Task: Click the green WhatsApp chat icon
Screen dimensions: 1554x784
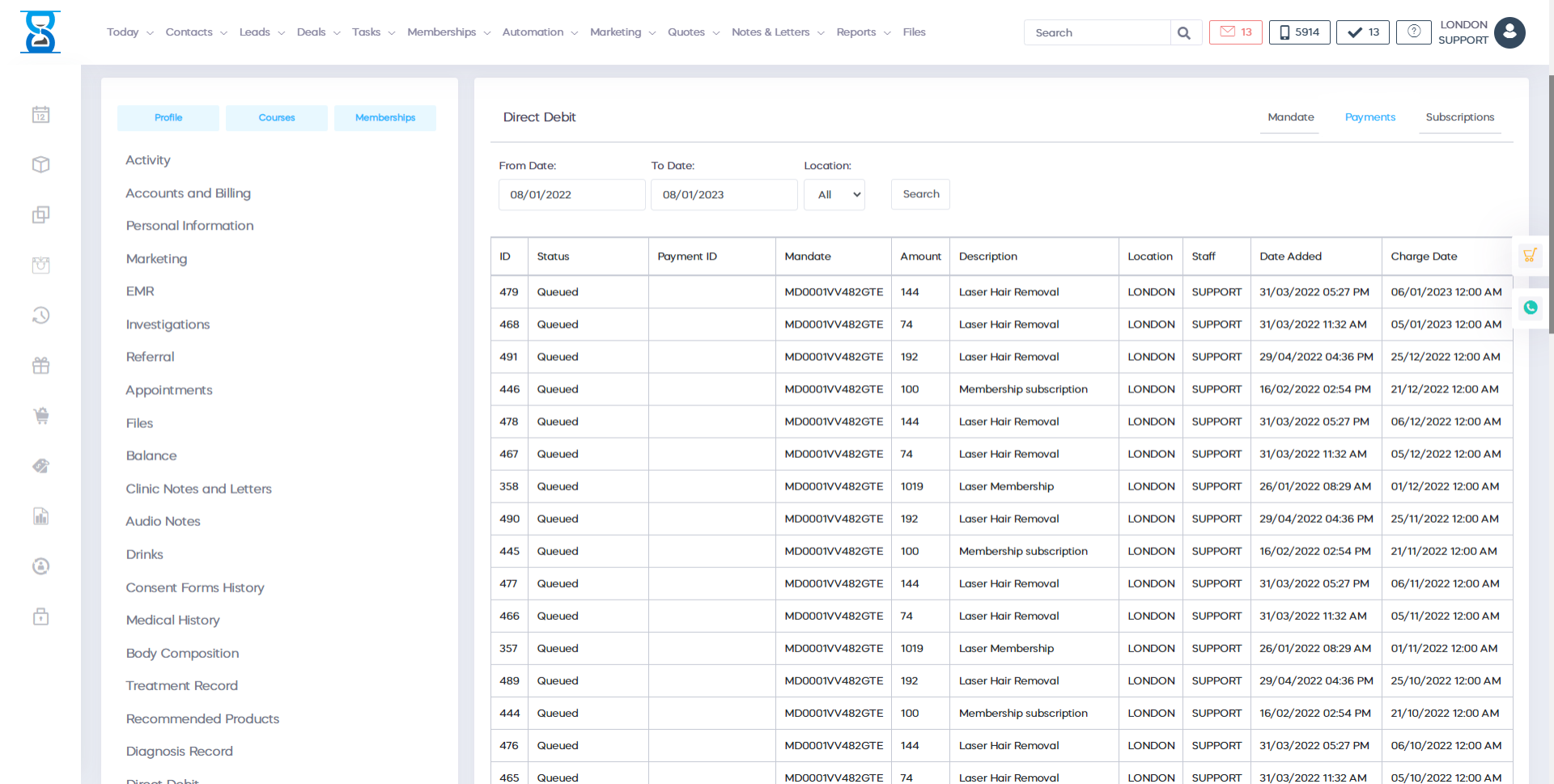Action: point(1530,307)
